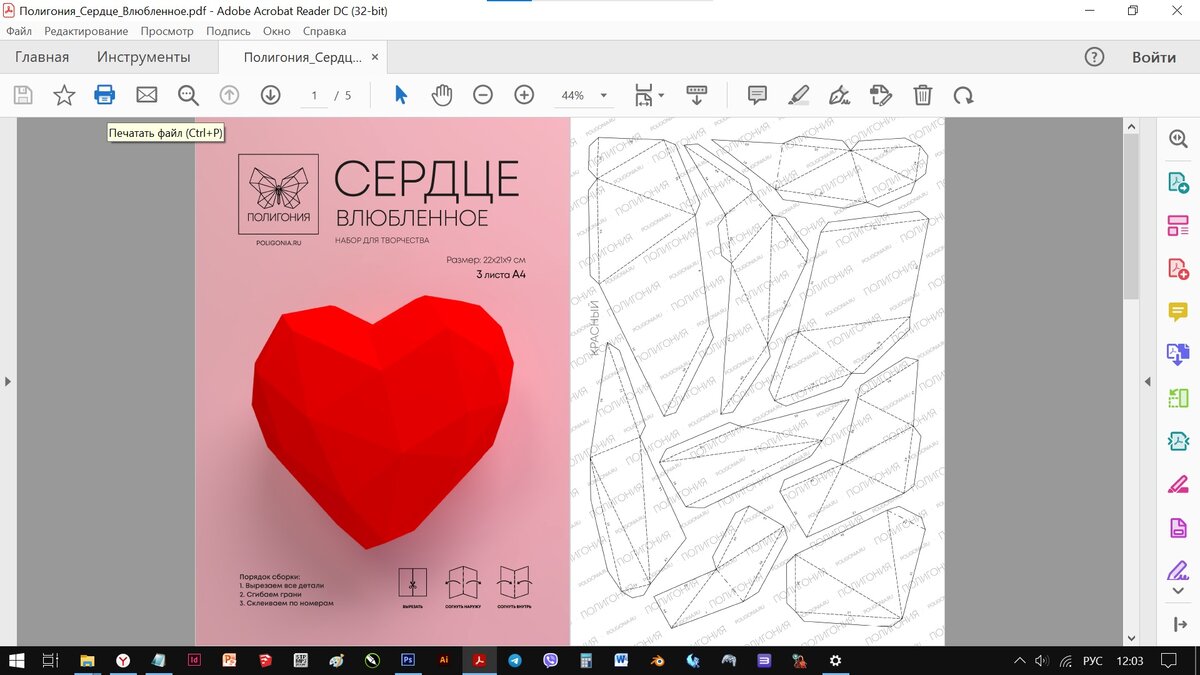The image size is (1200, 675).
Task: Open Photoshop from the taskbar
Action: tap(408, 661)
